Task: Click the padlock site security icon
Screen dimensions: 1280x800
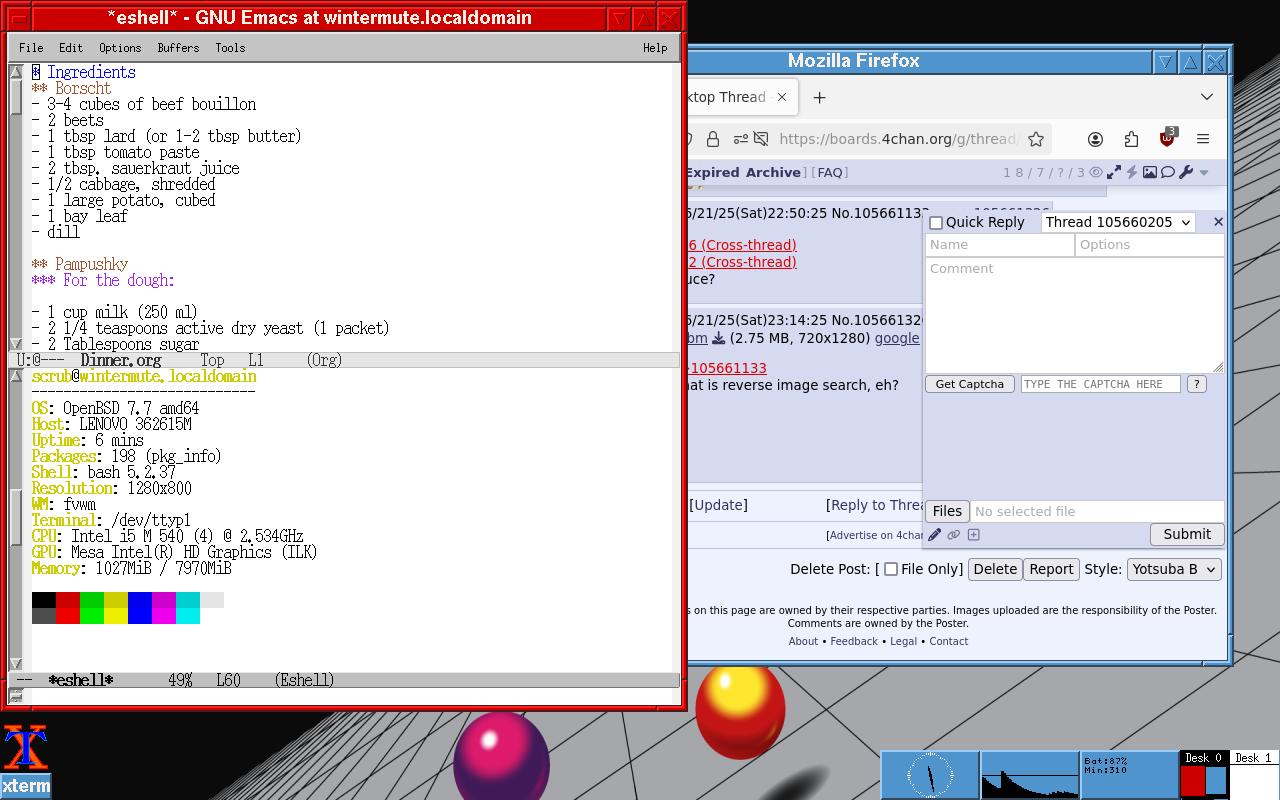Action: [x=713, y=139]
